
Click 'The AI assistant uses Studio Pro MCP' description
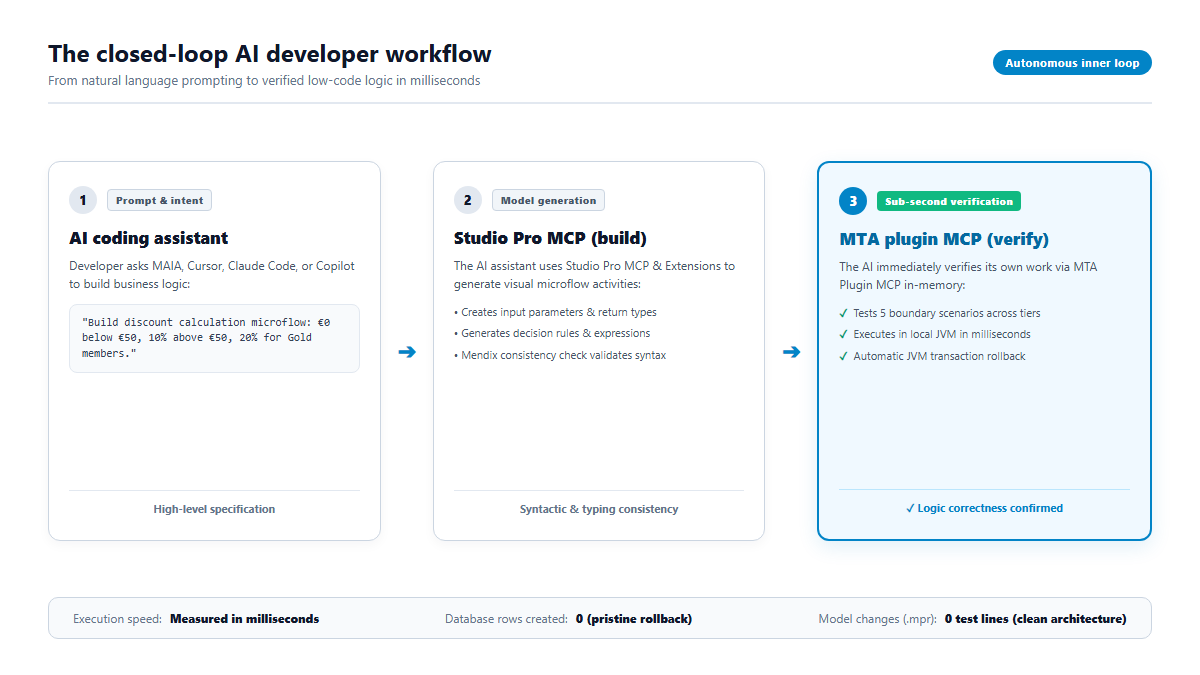tap(594, 275)
